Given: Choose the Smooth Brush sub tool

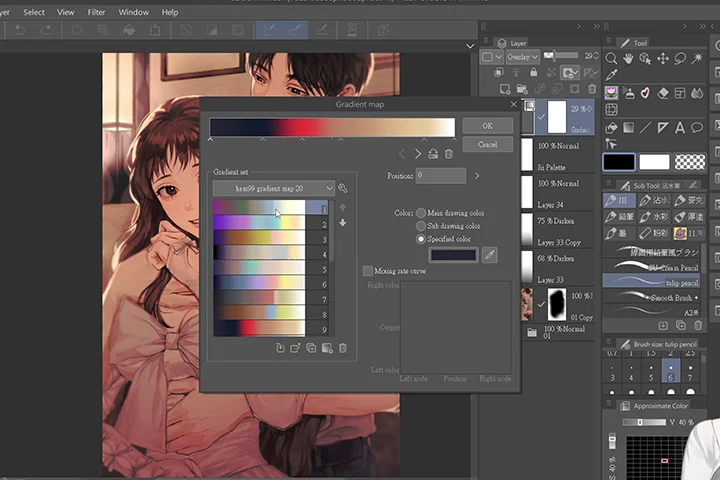Looking at the screenshot, I should pyautogui.click(x=651, y=298).
